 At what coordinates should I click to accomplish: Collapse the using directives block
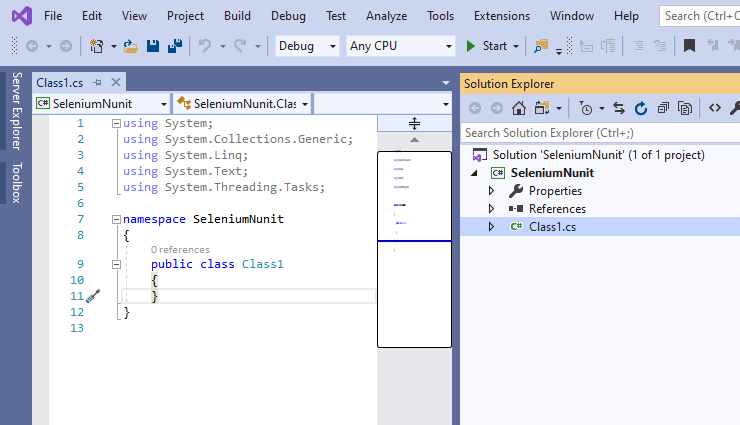point(116,124)
